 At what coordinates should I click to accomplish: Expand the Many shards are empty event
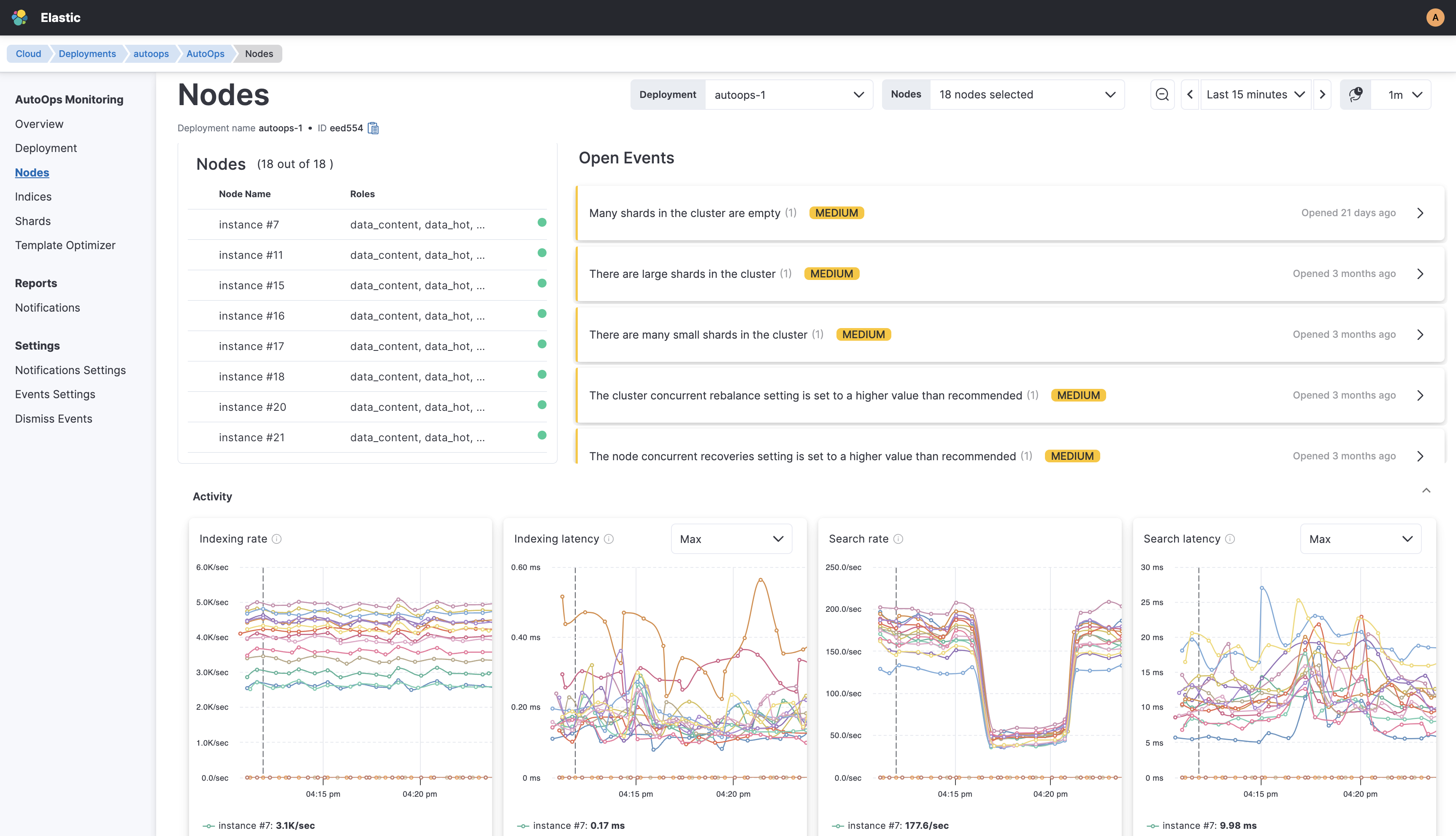tap(1421, 212)
